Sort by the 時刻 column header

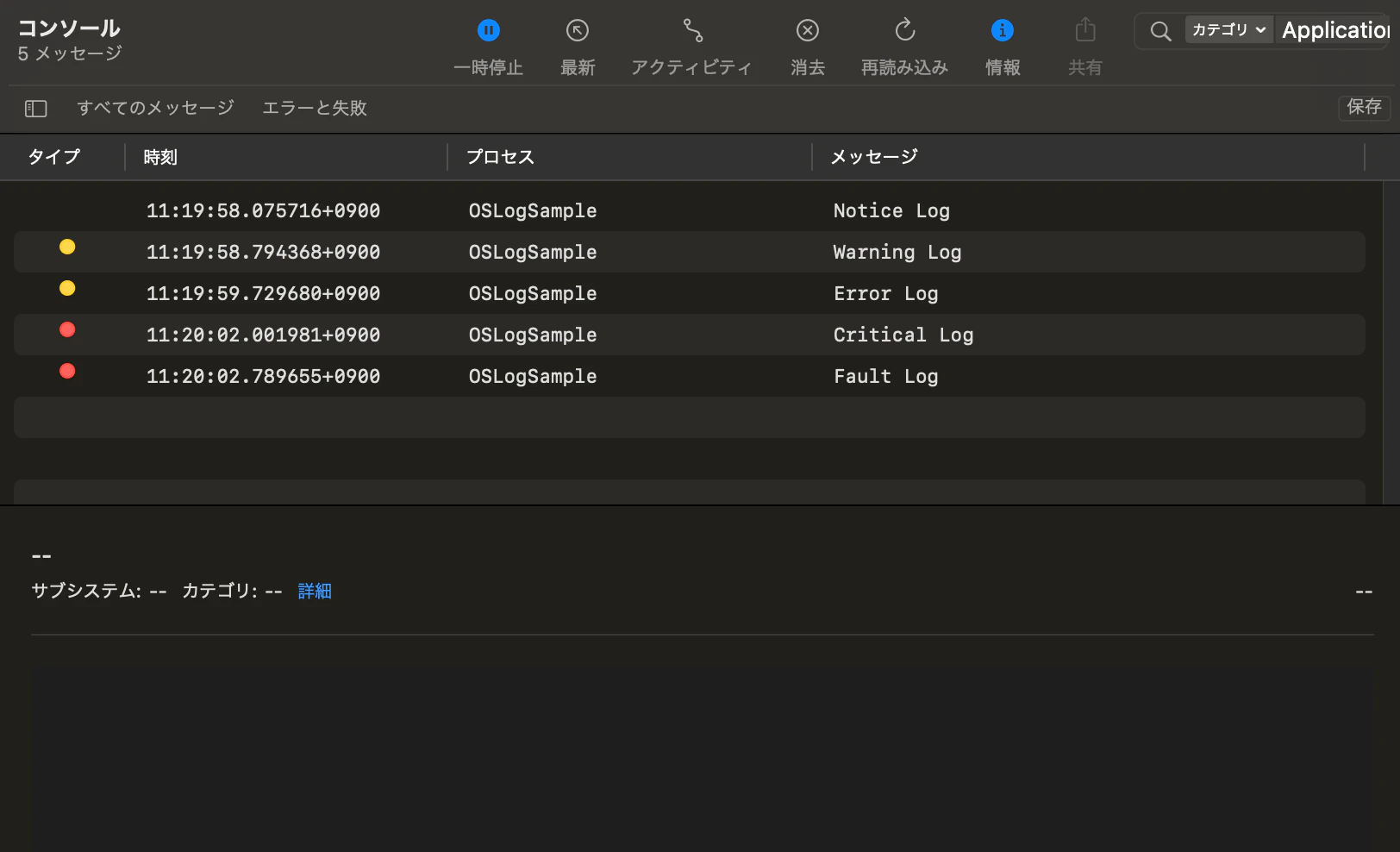pos(160,157)
